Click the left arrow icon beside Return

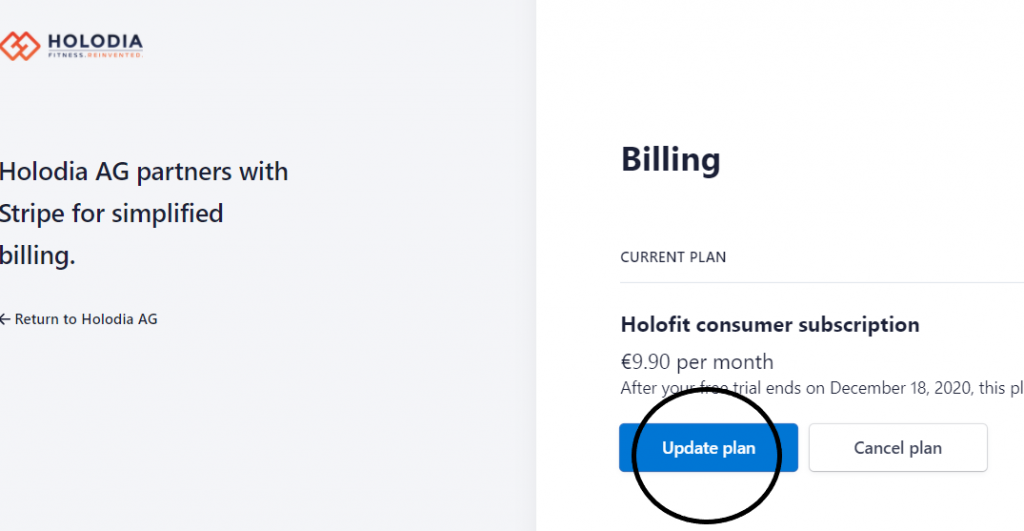[x=5, y=319]
